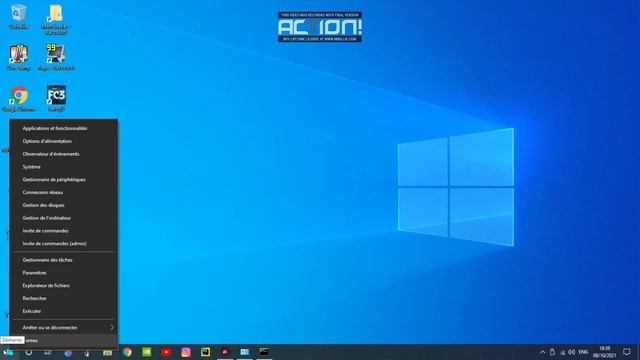Image resolution: width=640 pixels, height=360 pixels.
Task: Open Paramètres from the menu
Action: click(x=64, y=273)
